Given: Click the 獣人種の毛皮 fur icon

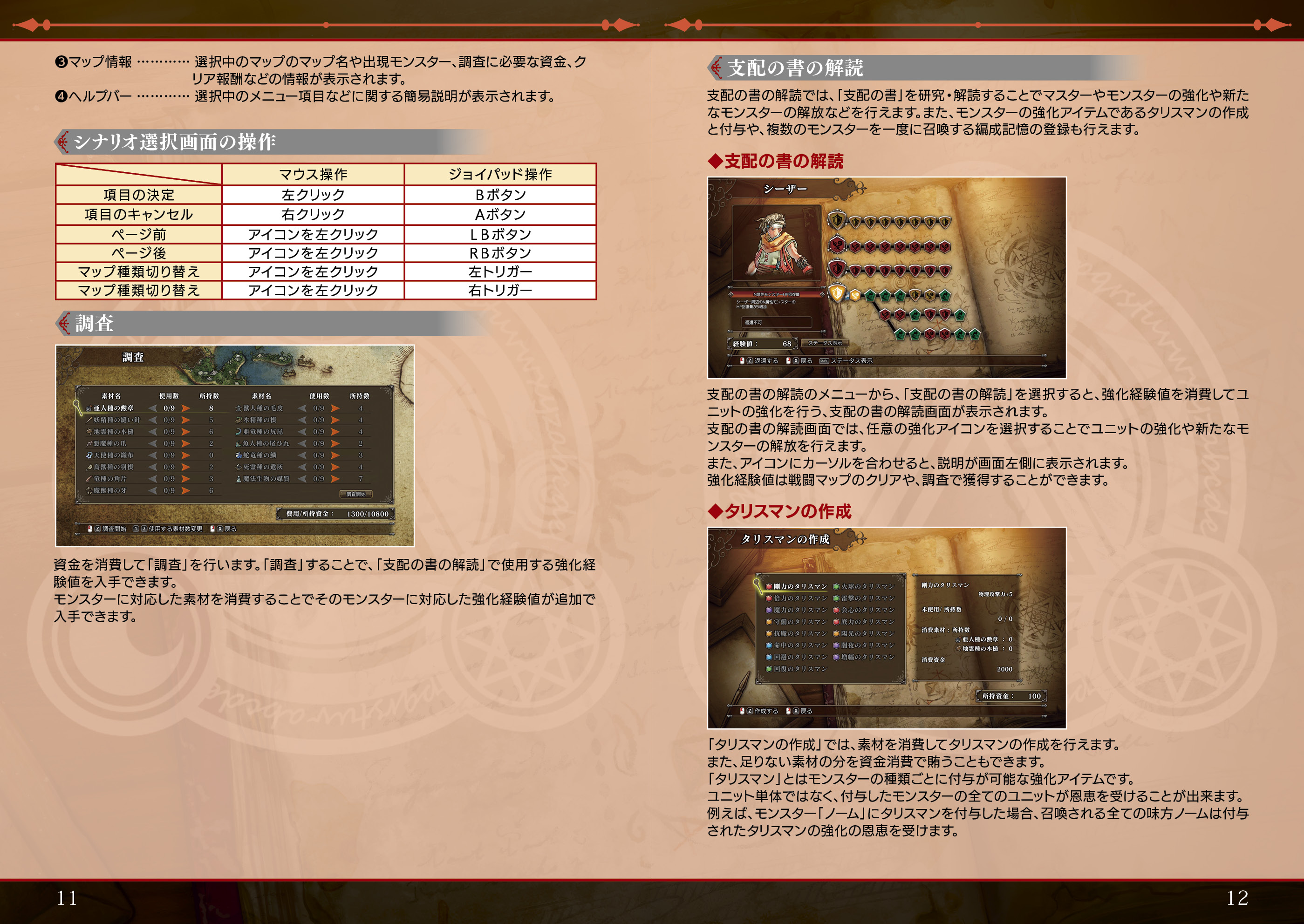Looking at the screenshot, I should click(239, 408).
